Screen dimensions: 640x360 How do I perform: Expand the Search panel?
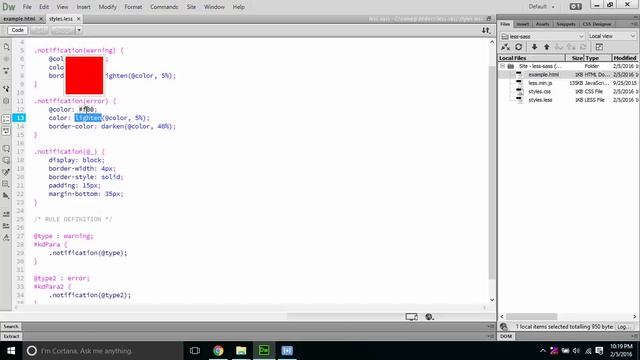[11, 327]
